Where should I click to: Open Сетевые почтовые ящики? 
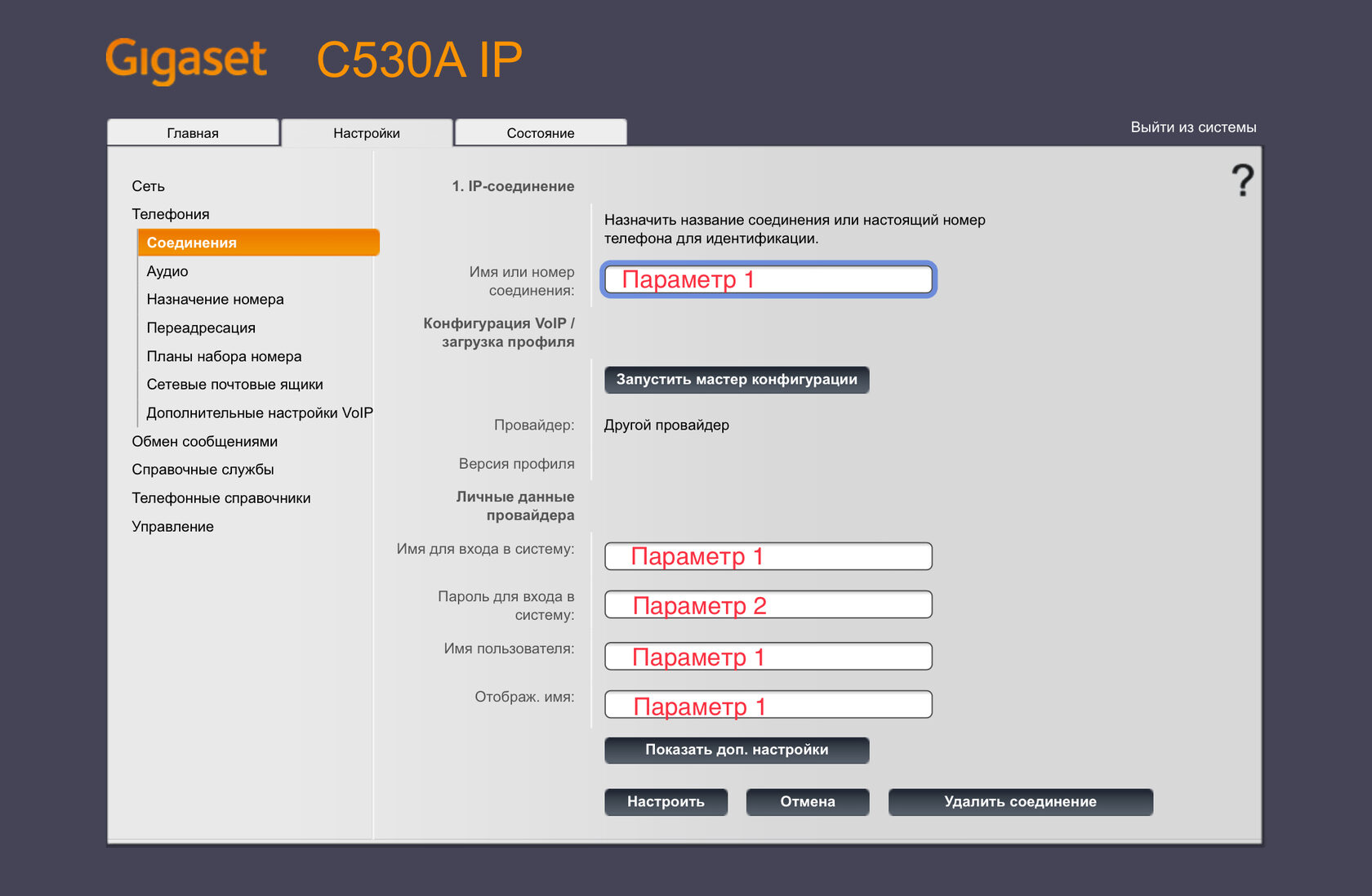click(x=235, y=385)
